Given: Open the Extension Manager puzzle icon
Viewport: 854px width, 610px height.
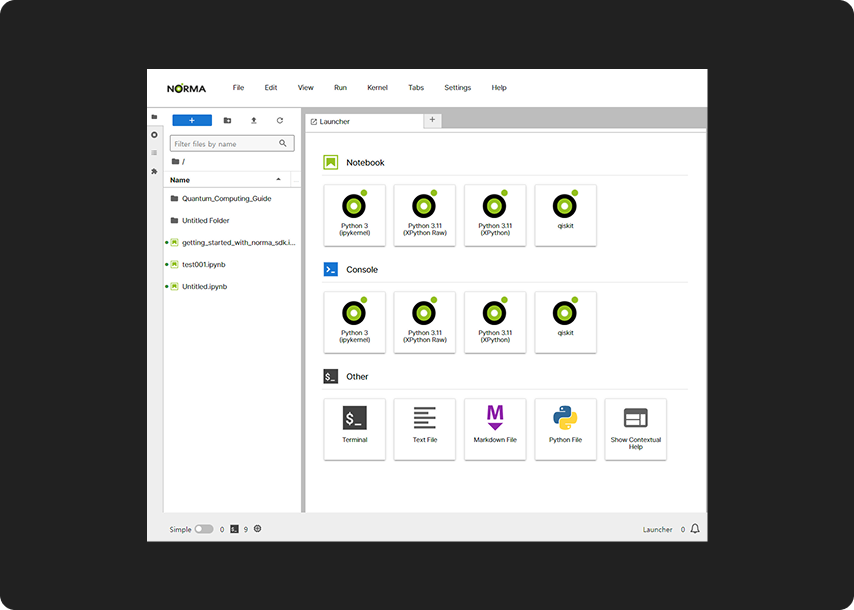Looking at the screenshot, I should coord(154,171).
